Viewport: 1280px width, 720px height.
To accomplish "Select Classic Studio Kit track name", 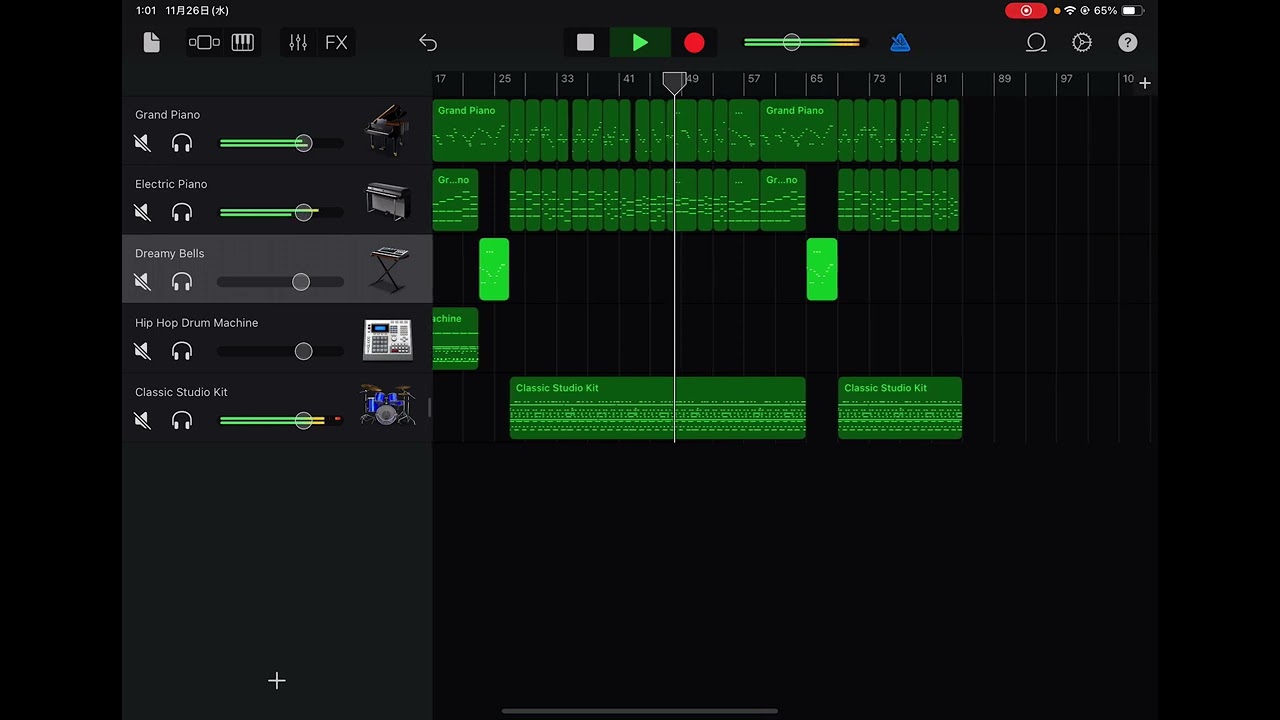I will pos(181,392).
